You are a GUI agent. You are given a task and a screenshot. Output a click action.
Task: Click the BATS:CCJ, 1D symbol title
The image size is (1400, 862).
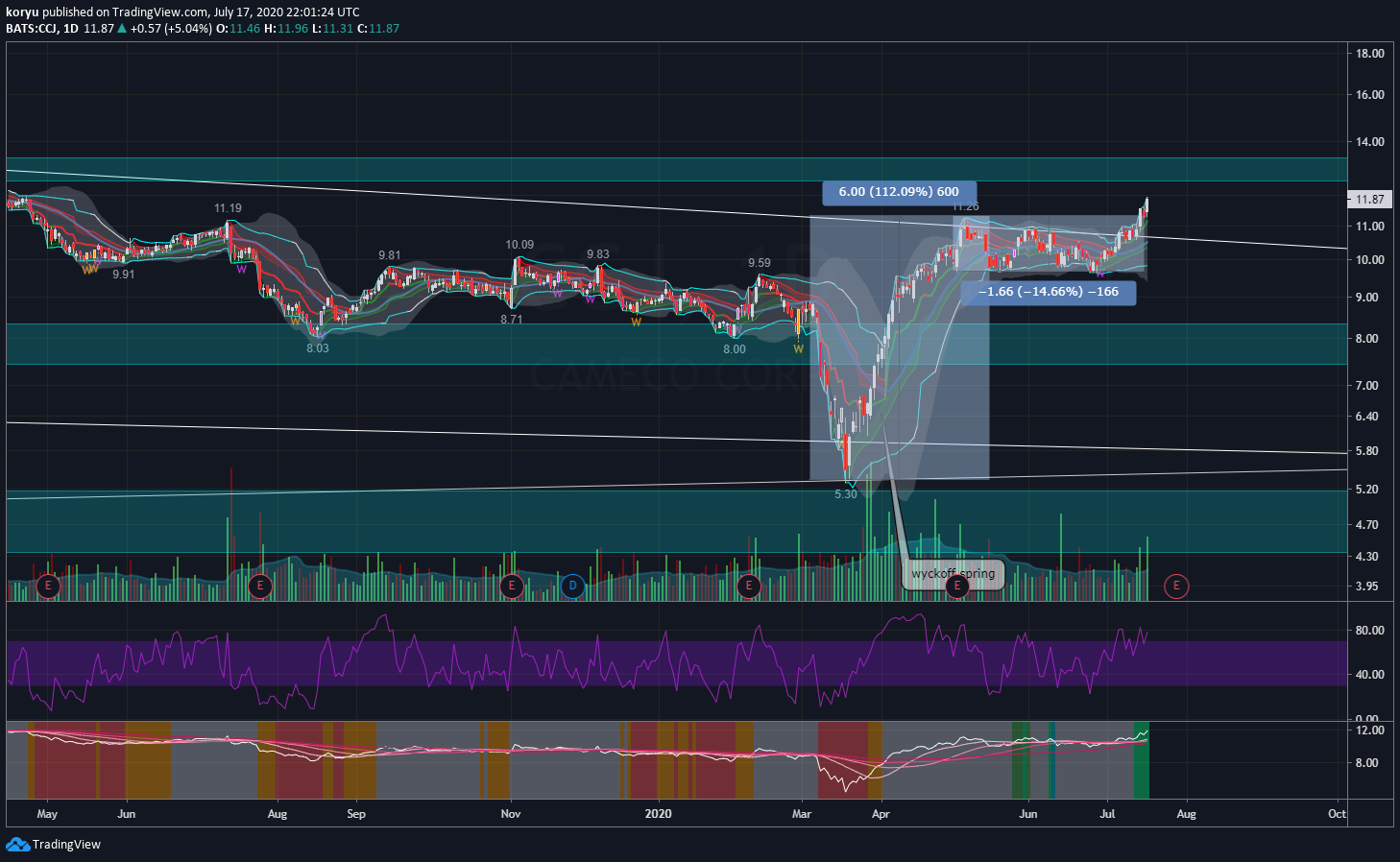pos(42,29)
